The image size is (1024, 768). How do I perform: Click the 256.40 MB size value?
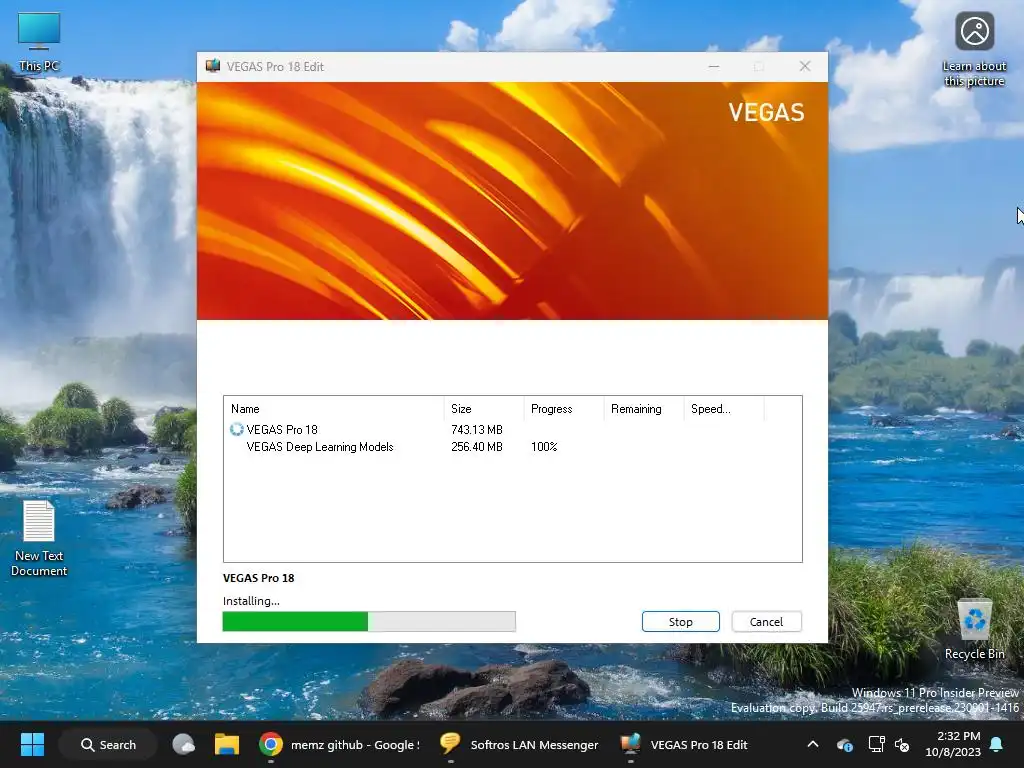click(x=477, y=447)
